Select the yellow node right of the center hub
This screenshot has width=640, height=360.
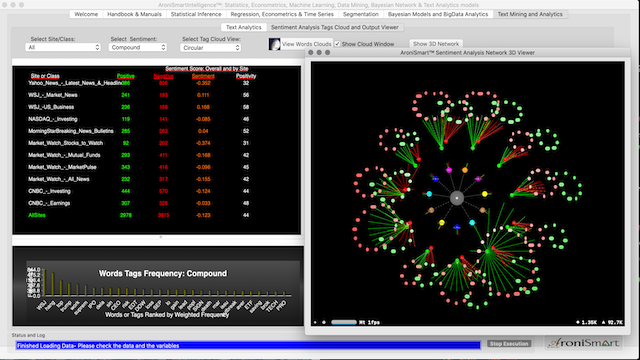pyautogui.click(x=484, y=194)
